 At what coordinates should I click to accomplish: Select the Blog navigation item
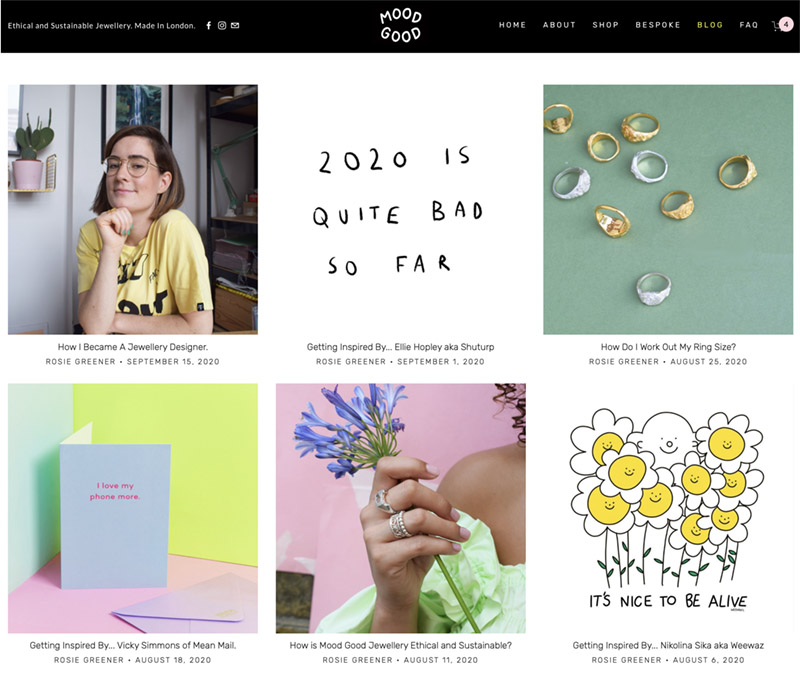[710, 25]
